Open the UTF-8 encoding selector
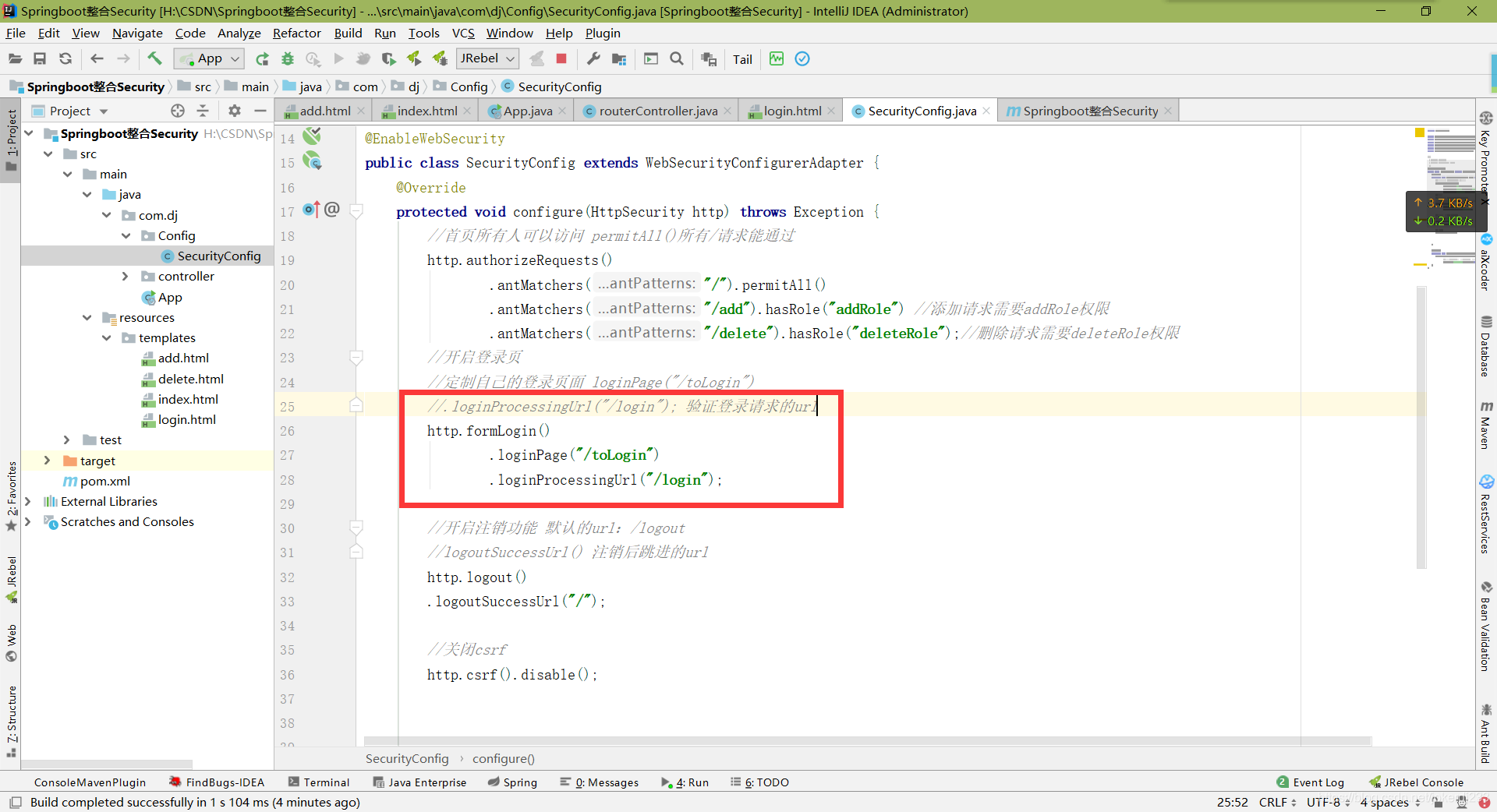This screenshot has height=812, width=1497. pyautogui.click(x=1329, y=802)
